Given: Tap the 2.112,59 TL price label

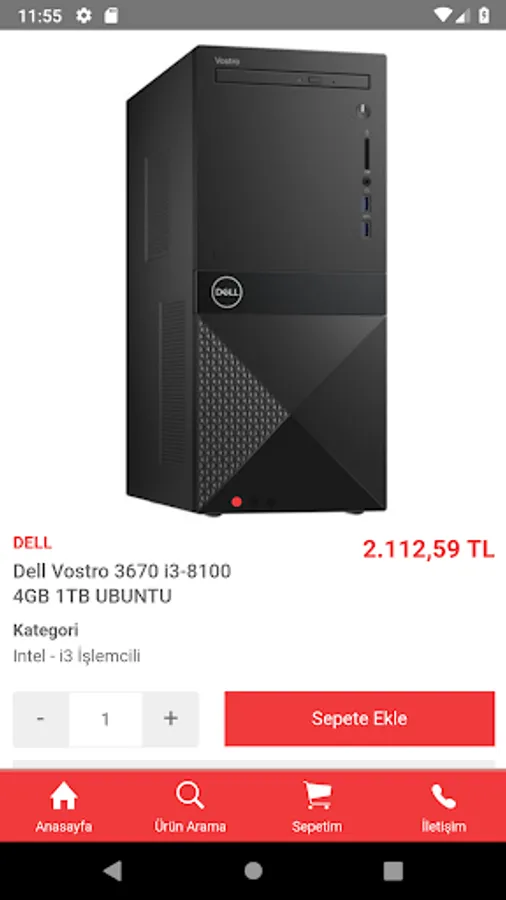Looking at the screenshot, I should click(x=428, y=549).
